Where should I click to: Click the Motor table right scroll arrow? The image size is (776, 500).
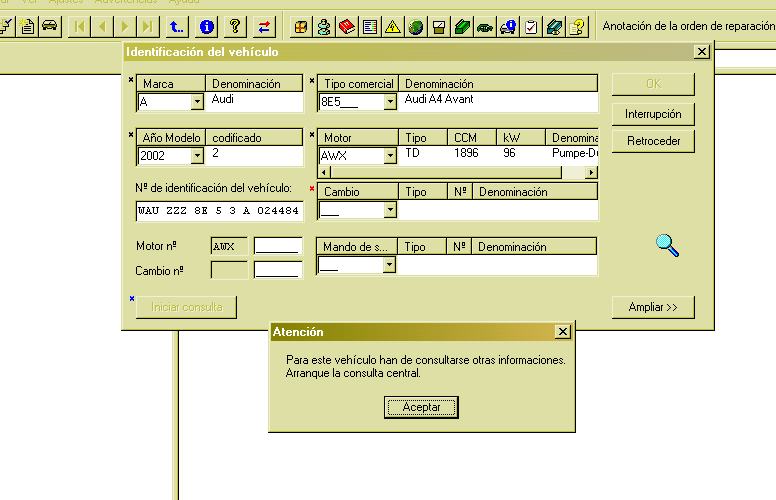[x=591, y=172]
